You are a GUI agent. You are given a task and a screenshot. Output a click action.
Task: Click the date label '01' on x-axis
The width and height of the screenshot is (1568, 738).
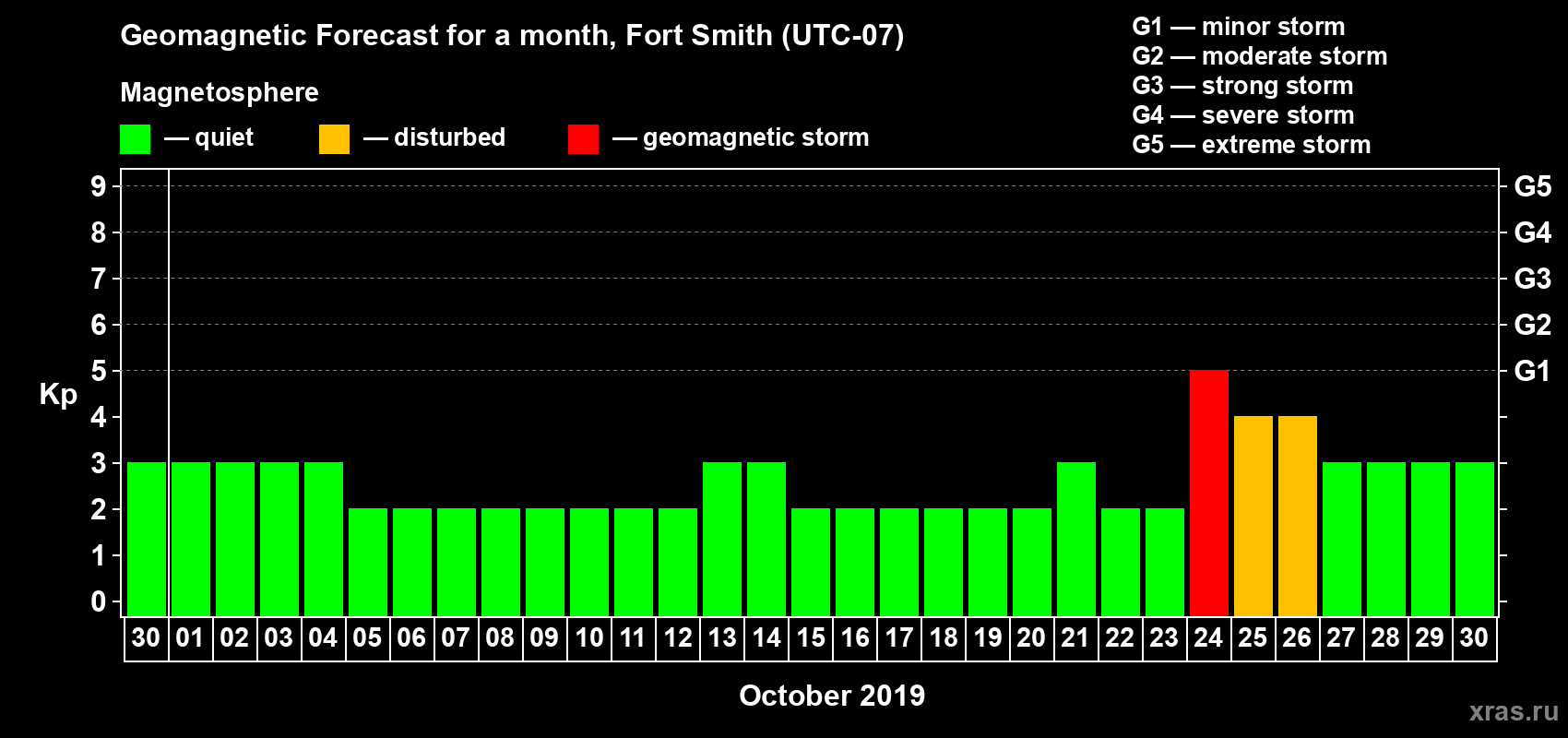point(190,637)
